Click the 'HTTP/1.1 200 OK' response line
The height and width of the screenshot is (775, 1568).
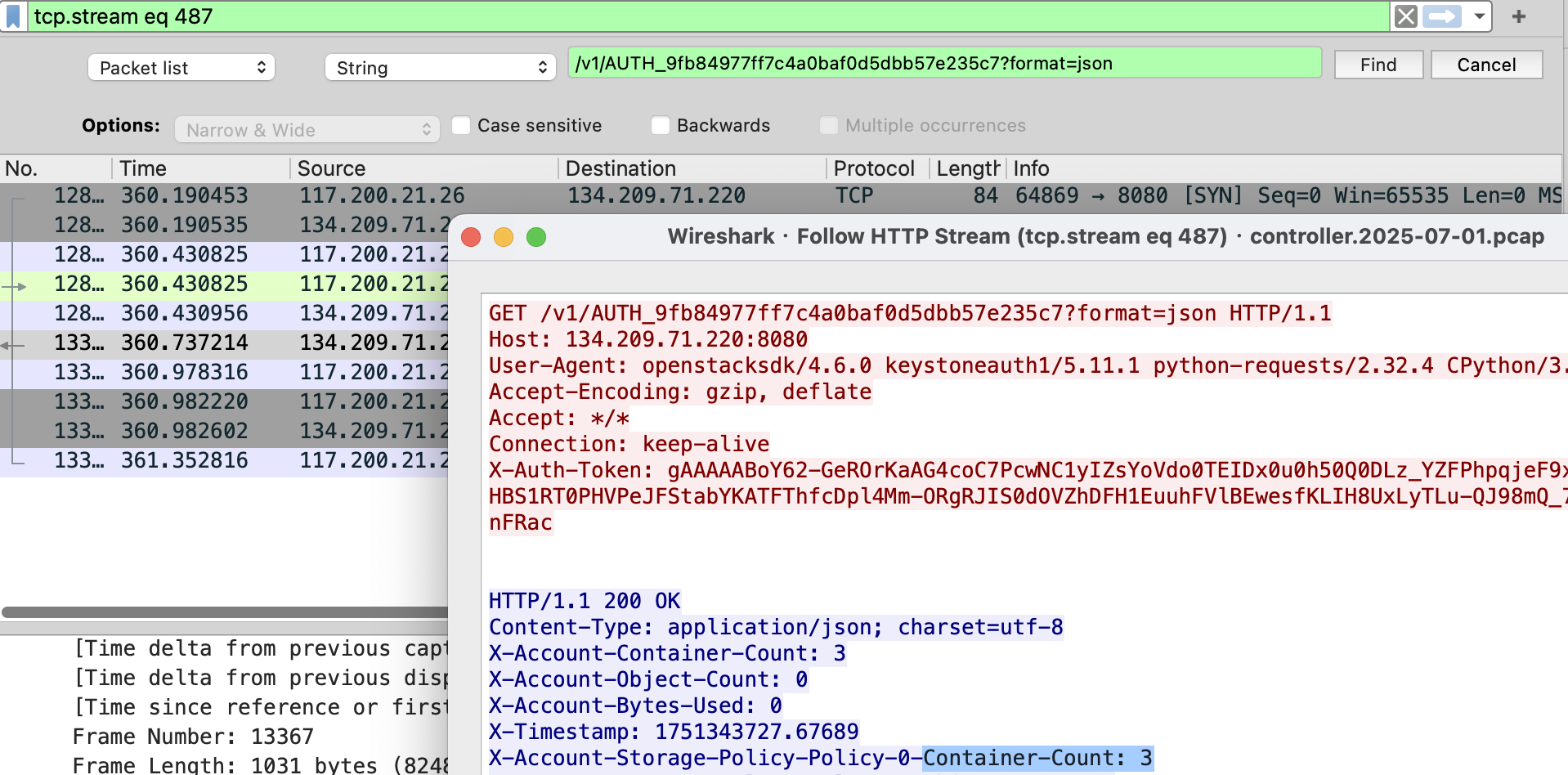coord(585,601)
